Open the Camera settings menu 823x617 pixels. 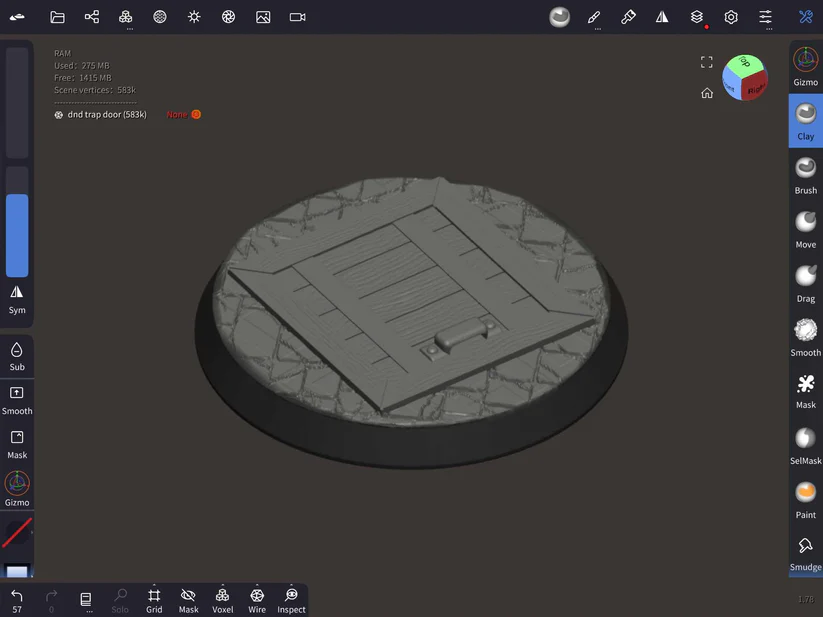tap(298, 17)
